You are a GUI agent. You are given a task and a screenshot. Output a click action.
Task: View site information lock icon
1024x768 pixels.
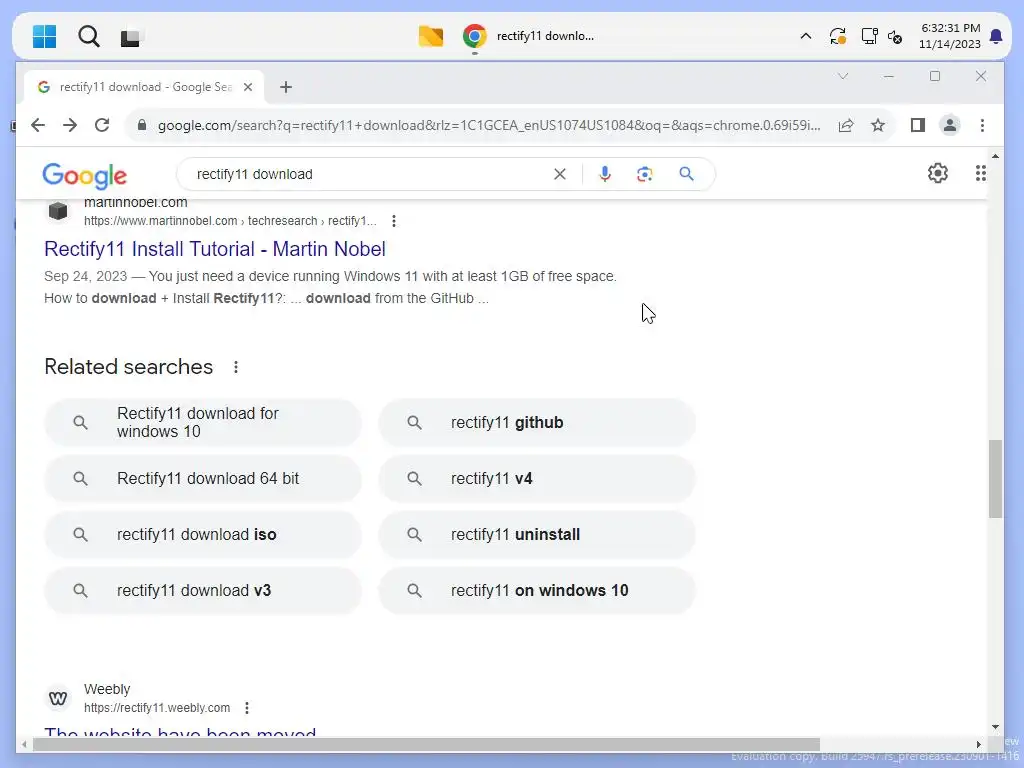(142, 125)
